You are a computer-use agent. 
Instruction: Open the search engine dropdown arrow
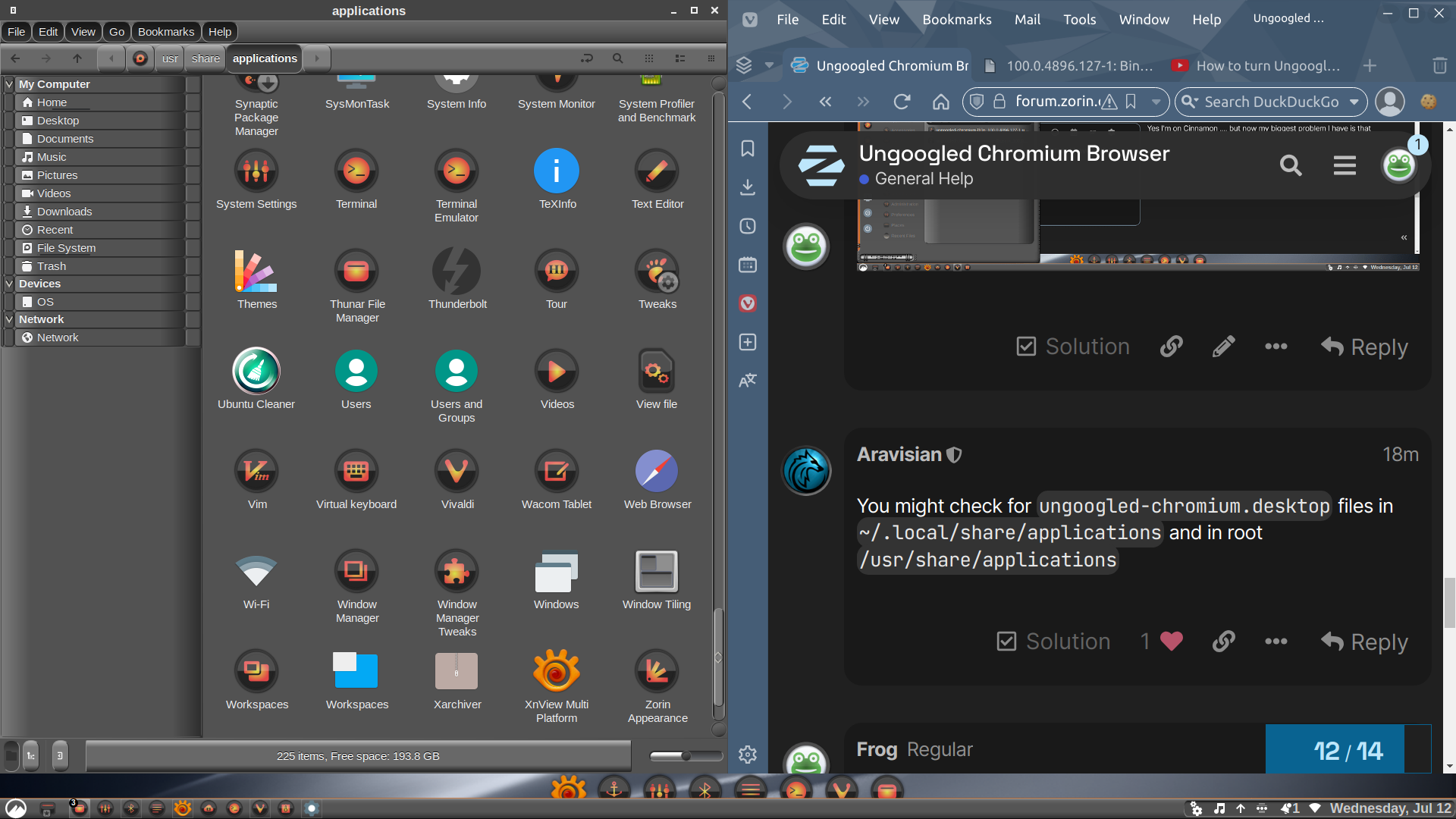tap(1354, 102)
